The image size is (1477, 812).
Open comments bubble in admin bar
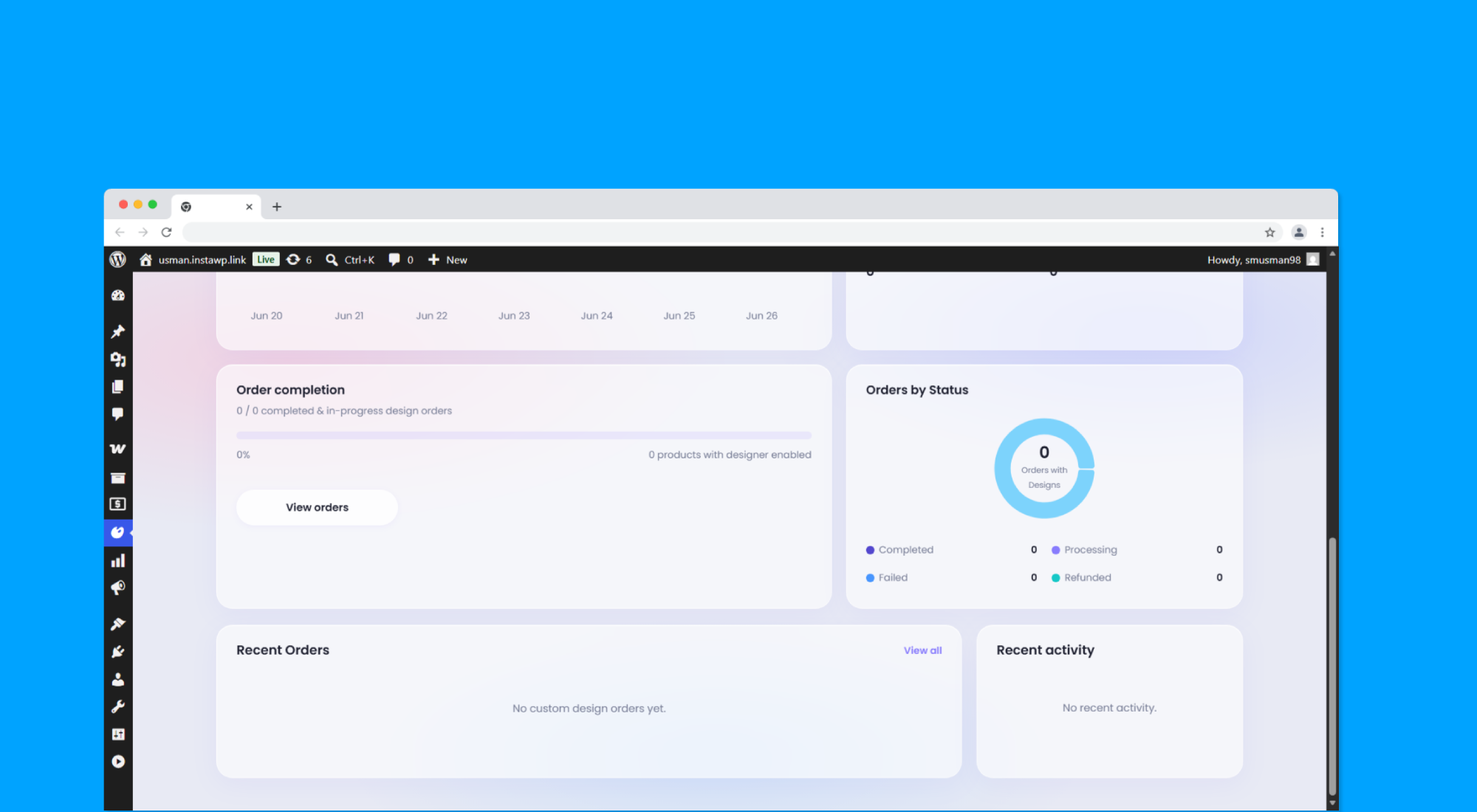tap(401, 260)
